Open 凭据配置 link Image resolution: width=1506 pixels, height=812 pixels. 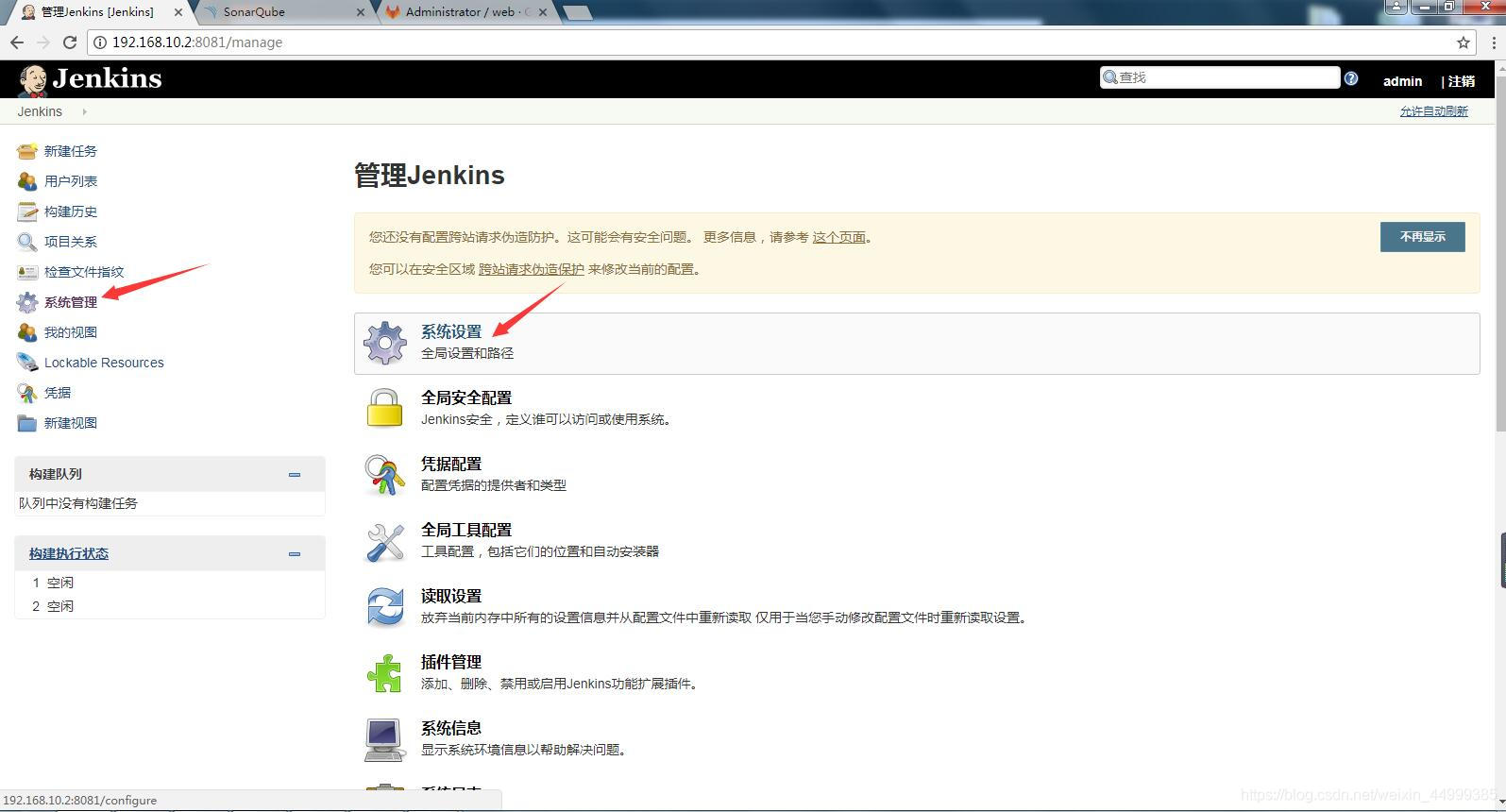pyautogui.click(x=451, y=464)
